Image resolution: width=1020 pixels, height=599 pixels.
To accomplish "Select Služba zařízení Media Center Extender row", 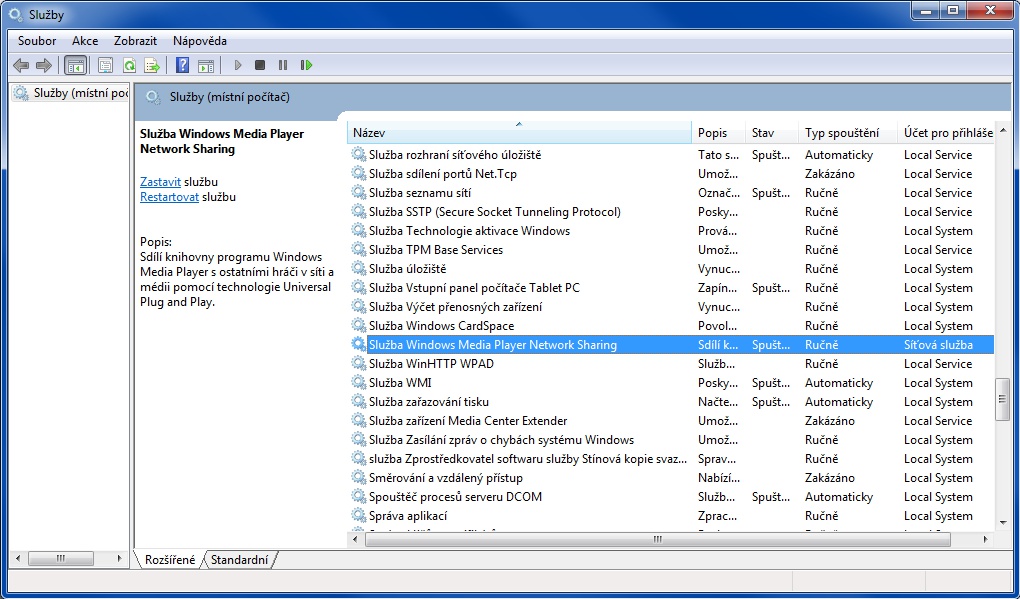I will point(671,420).
